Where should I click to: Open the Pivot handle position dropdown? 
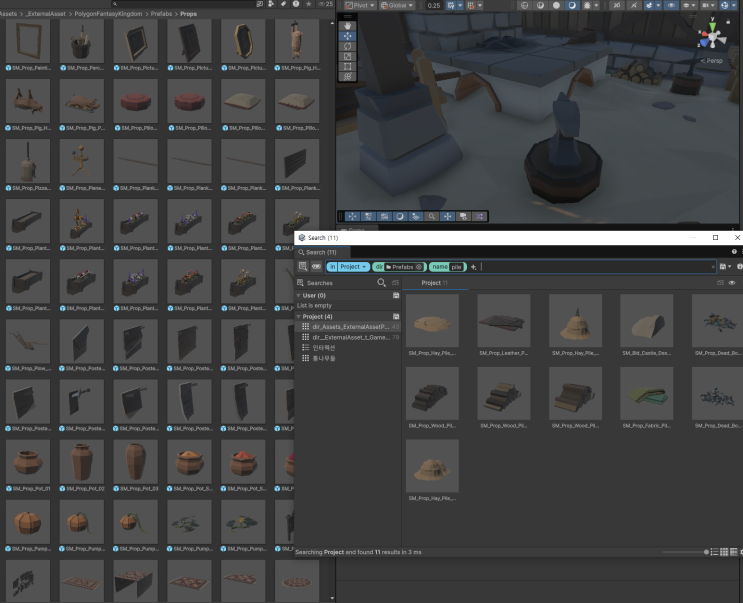[360, 5]
